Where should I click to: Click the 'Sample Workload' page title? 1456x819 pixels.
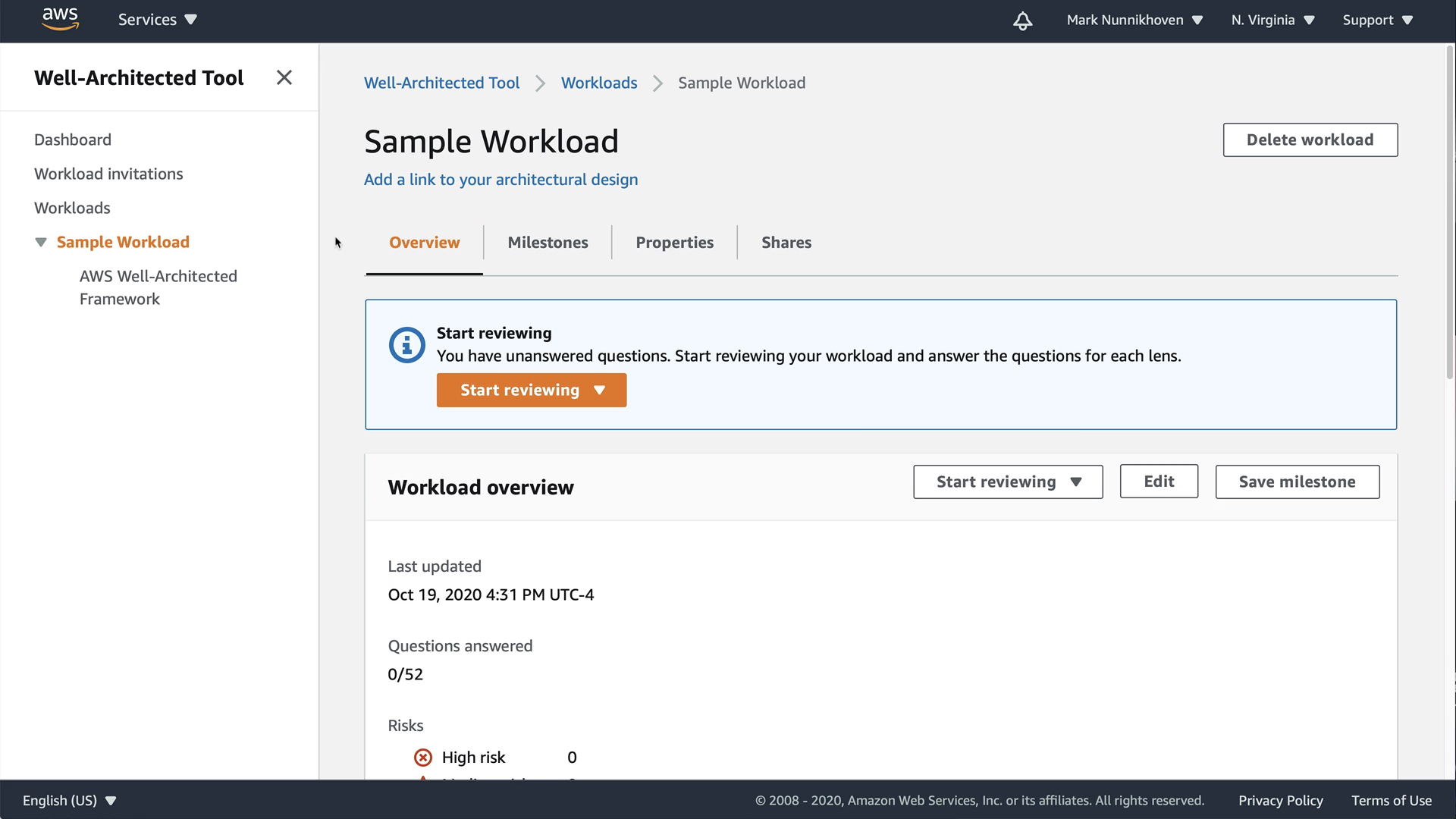click(x=491, y=141)
